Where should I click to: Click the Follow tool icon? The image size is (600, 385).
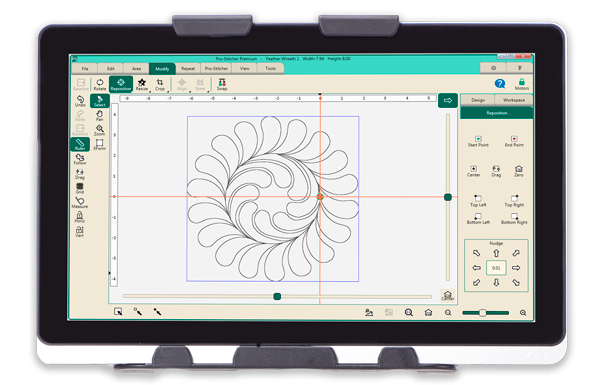pyautogui.click(x=80, y=159)
